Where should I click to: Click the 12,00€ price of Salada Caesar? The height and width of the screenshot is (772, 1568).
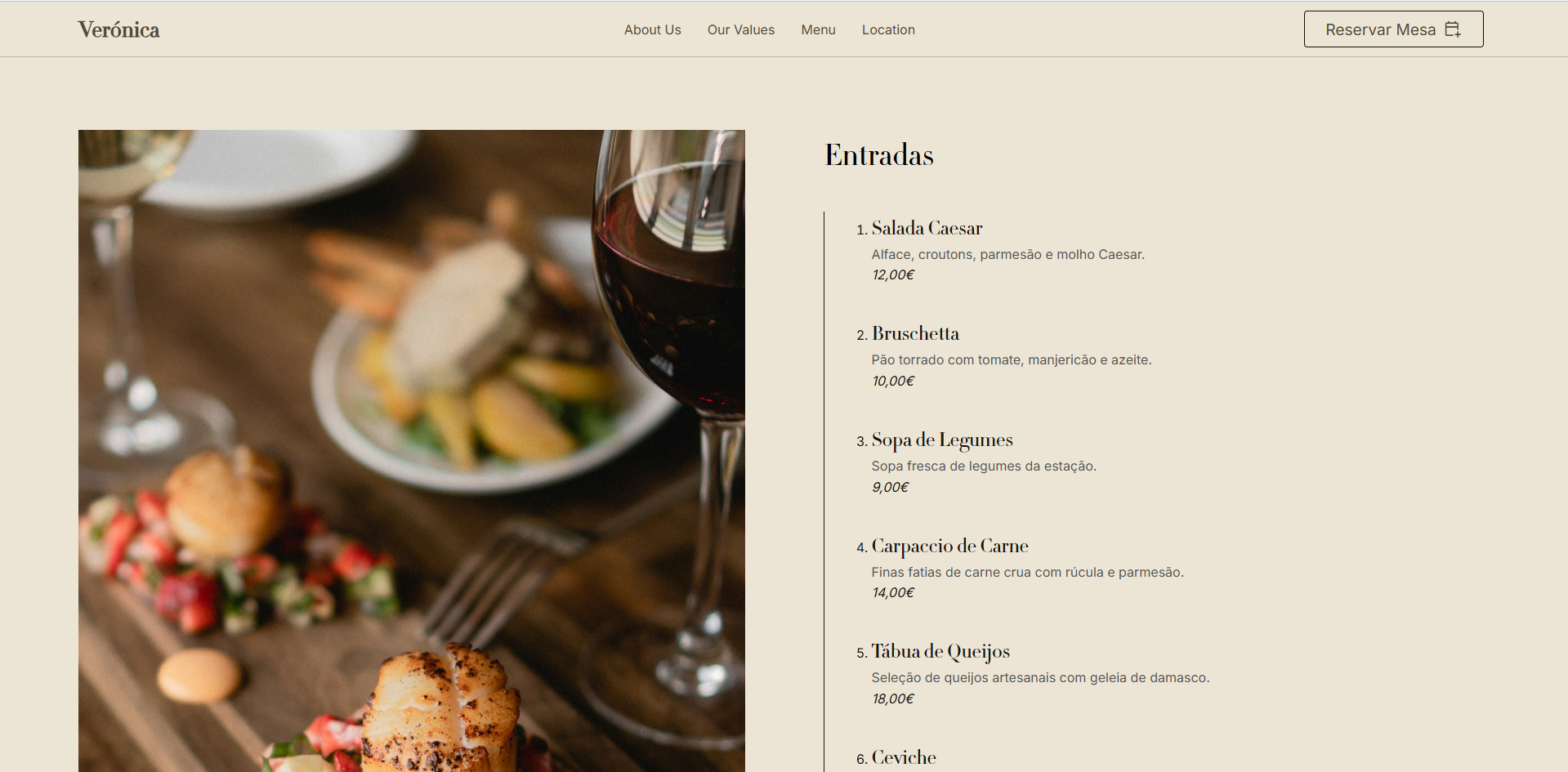[x=893, y=275]
